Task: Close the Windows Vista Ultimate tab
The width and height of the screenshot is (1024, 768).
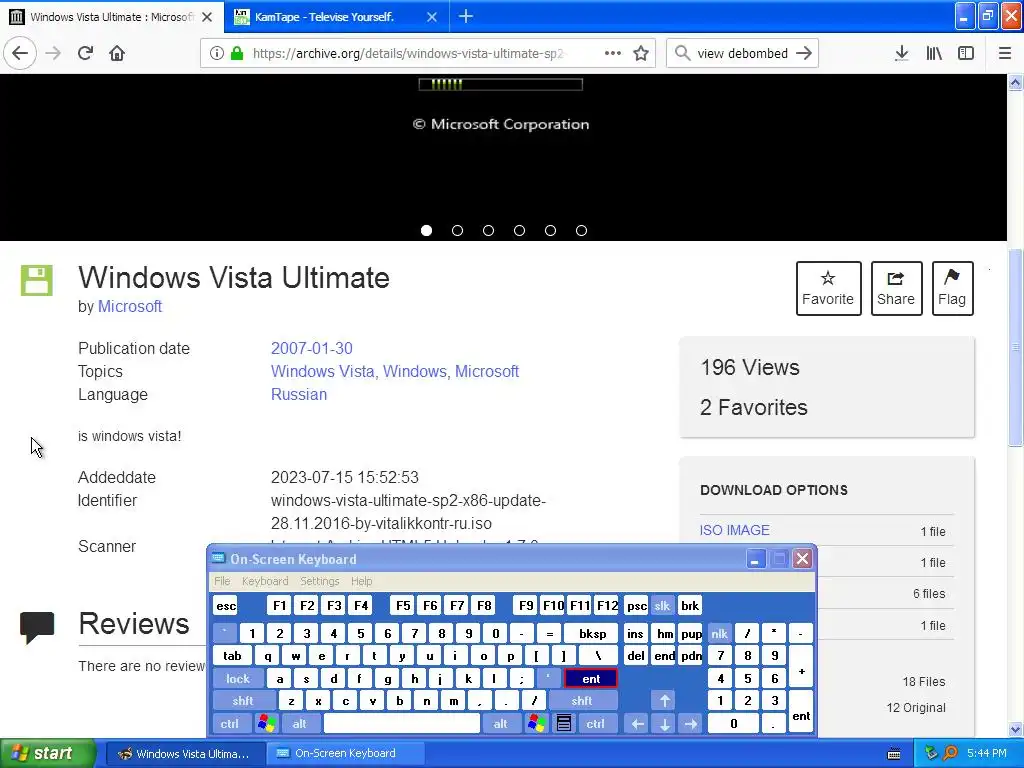Action: click(x=207, y=17)
